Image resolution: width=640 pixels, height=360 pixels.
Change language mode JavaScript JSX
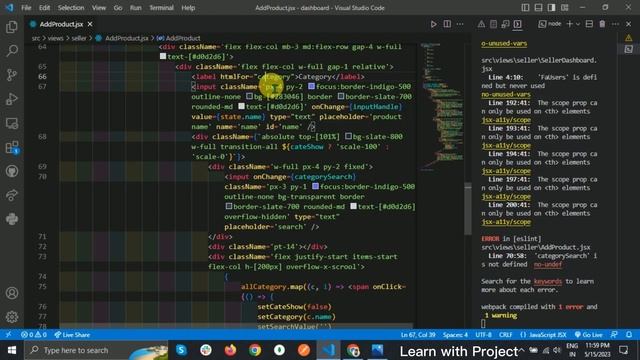coord(543,335)
